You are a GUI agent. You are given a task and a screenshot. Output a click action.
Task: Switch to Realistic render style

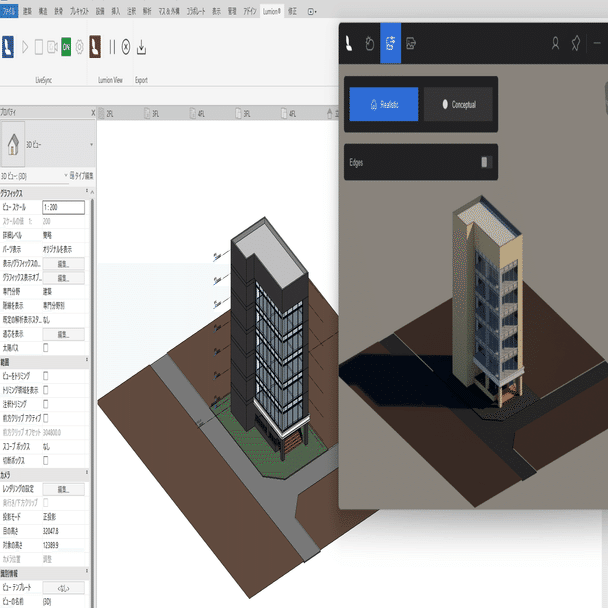tap(384, 104)
